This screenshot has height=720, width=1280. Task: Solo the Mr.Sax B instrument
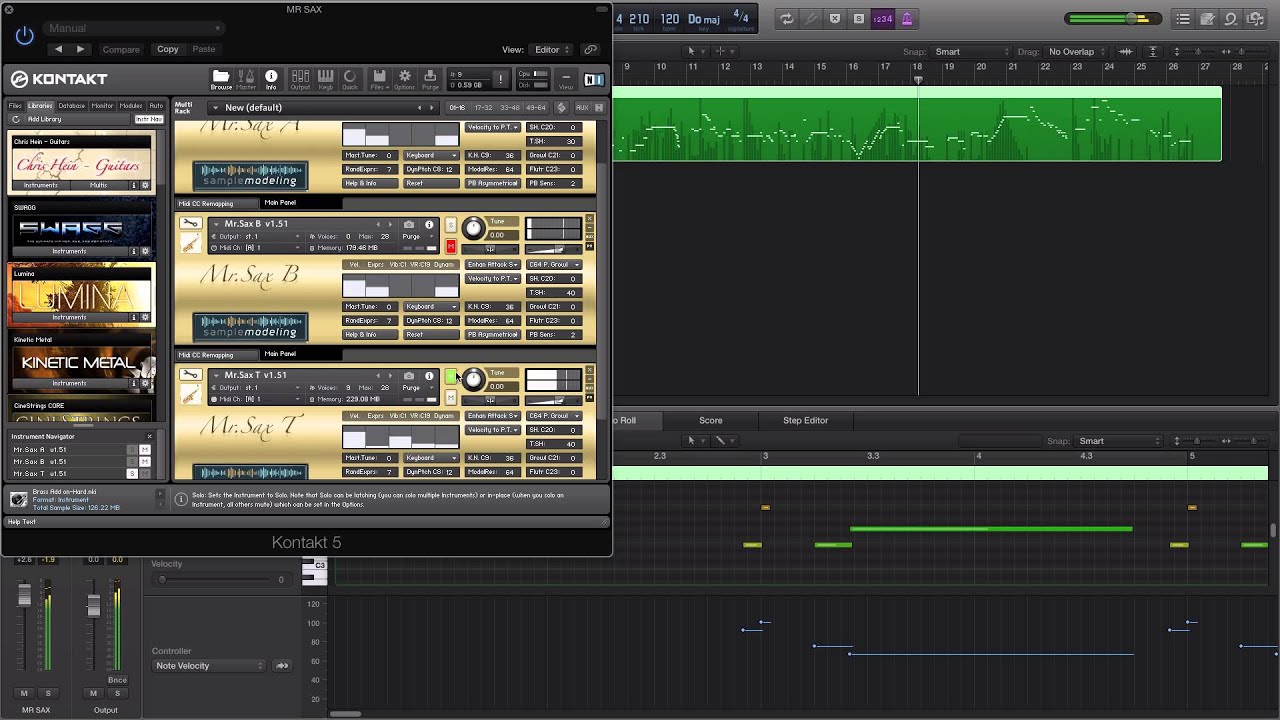point(451,225)
